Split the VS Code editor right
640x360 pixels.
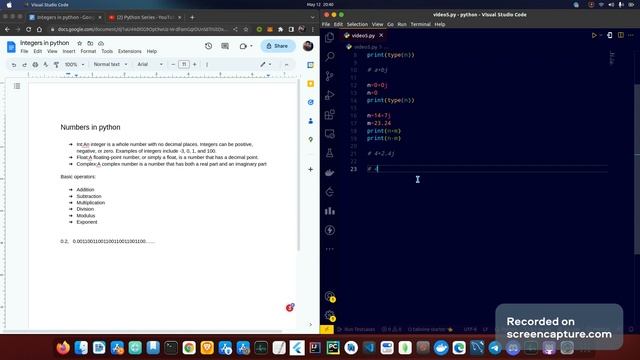621,36
